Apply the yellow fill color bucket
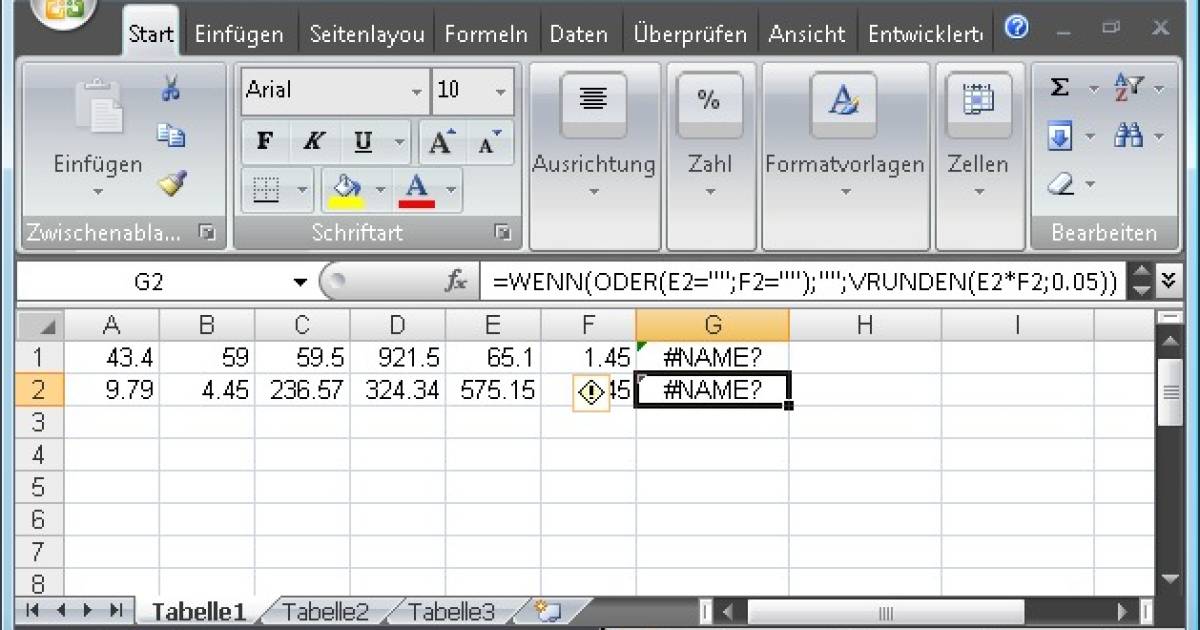The width and height of the screenshot is (1200, 630). 346,187
